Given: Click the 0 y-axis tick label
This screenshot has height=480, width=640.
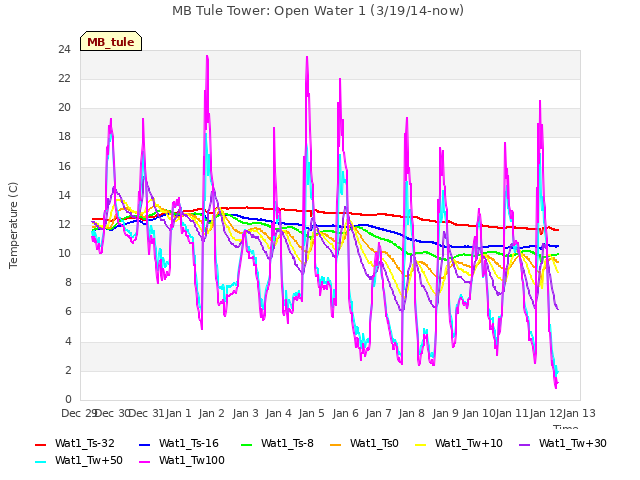Looking at the screenshot, I should (69, 400).
